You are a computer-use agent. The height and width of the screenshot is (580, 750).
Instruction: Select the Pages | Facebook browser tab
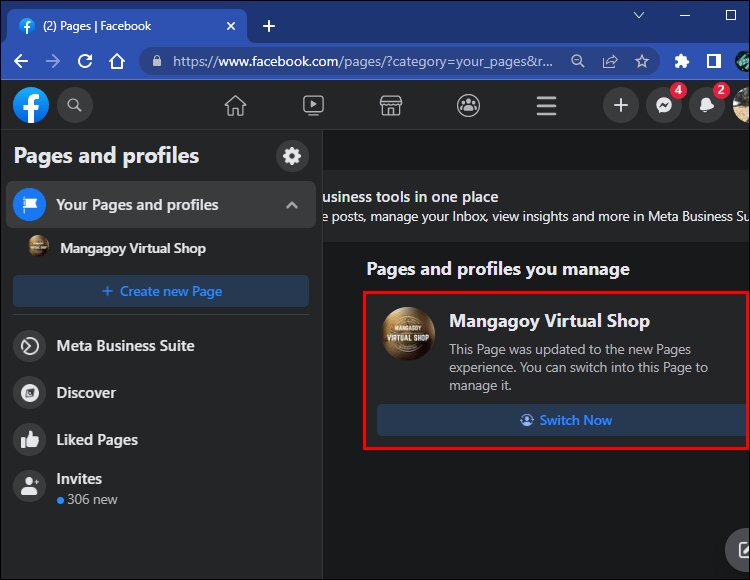click(127, 26)
